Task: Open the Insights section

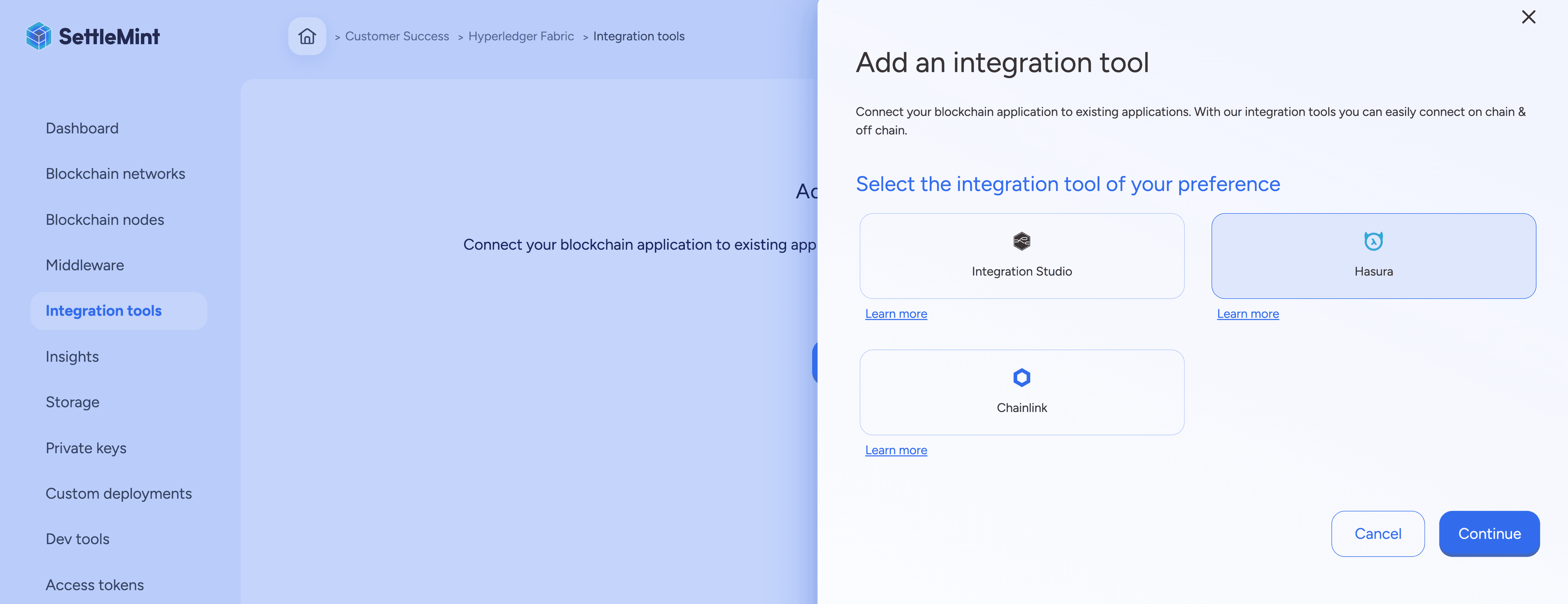Action: pos(72,357)
